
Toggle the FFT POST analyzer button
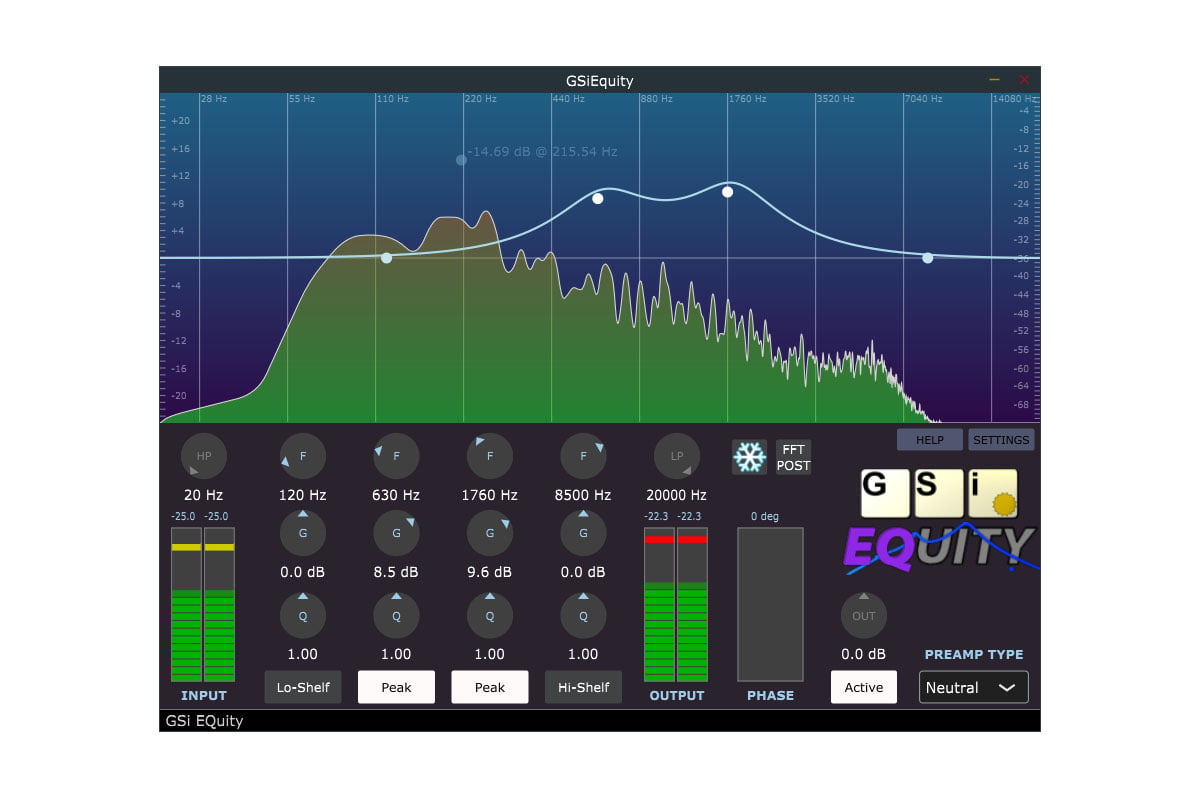794,458
